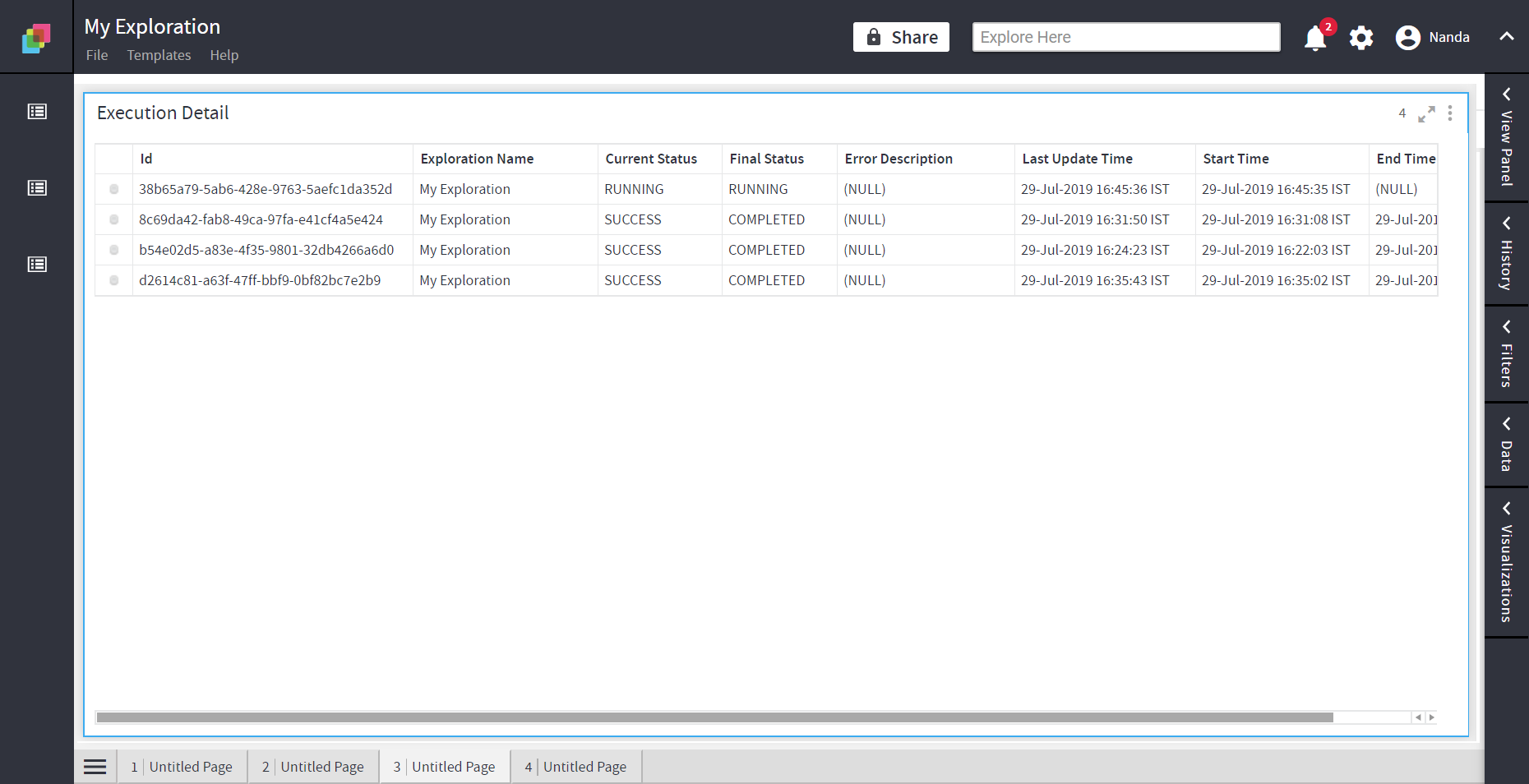Maximize the Execution Detail panel

pos(1426,114)
